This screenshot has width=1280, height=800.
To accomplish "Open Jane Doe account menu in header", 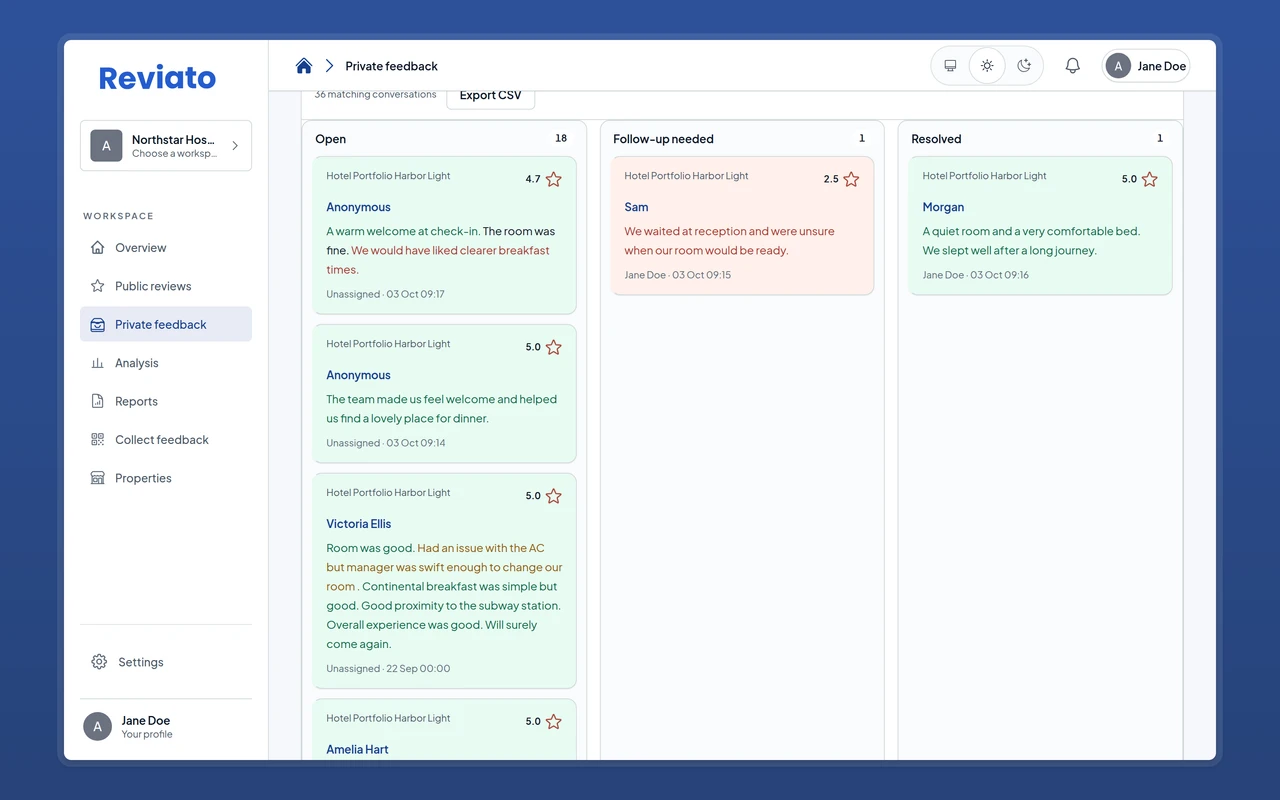I will [1146, 66].
